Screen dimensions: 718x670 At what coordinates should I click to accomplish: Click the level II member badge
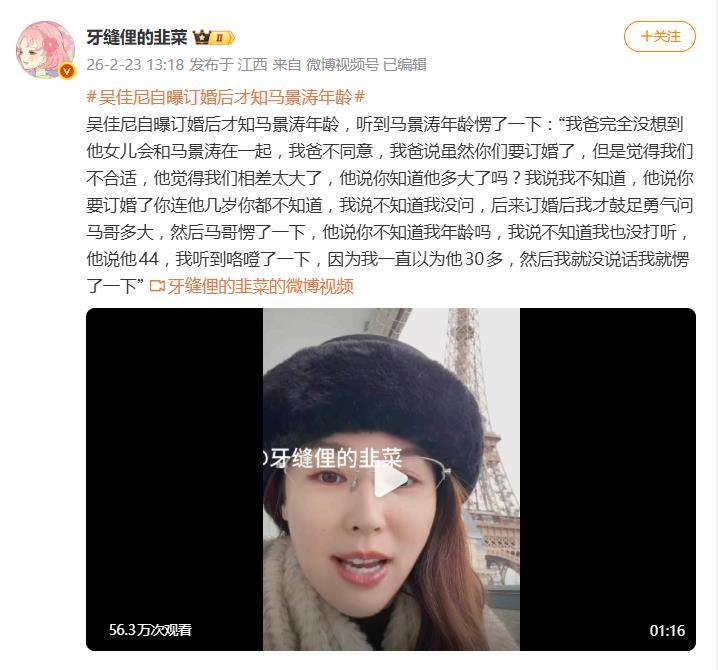222,38
